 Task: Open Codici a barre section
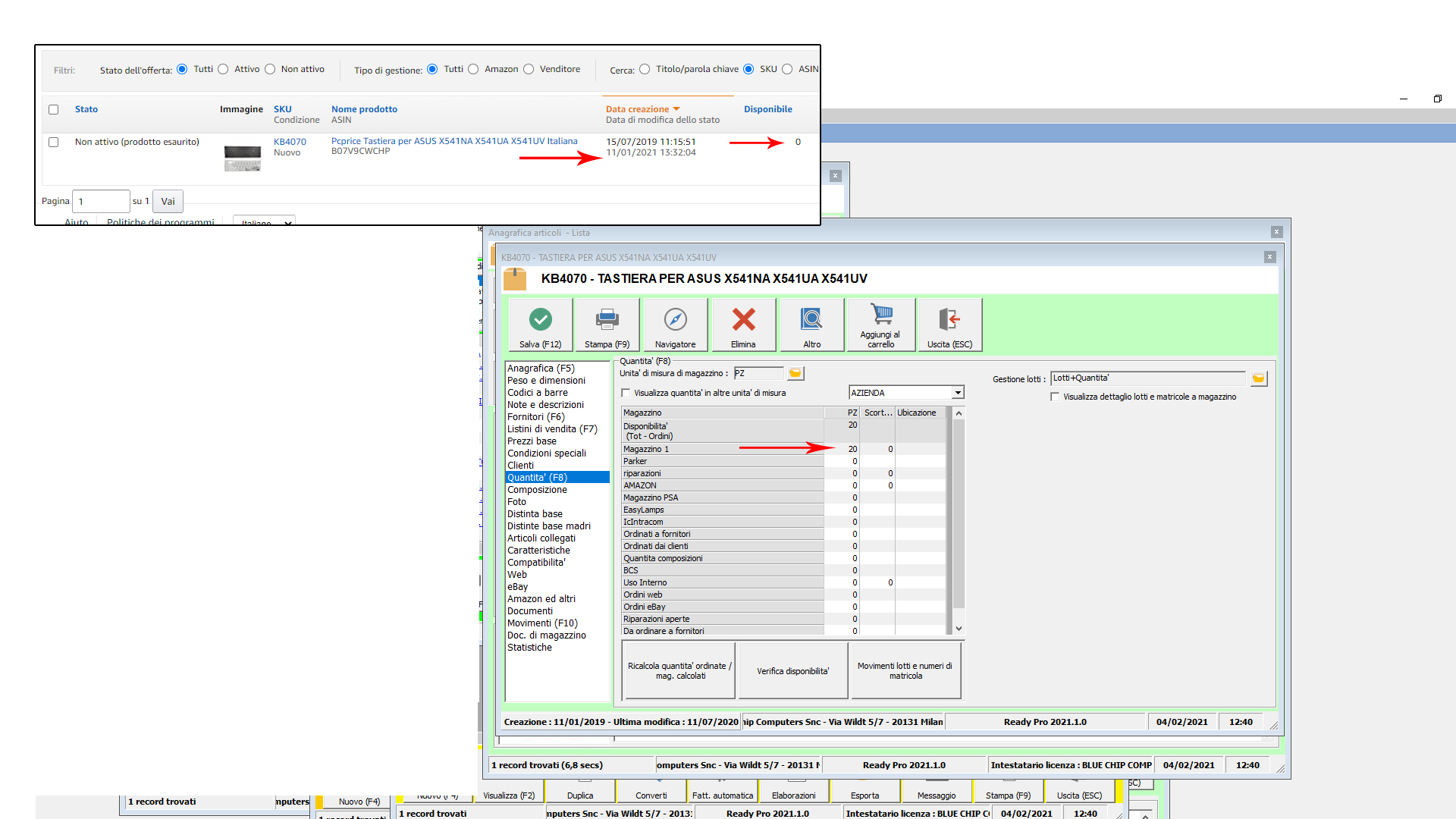tap(538, 393)
